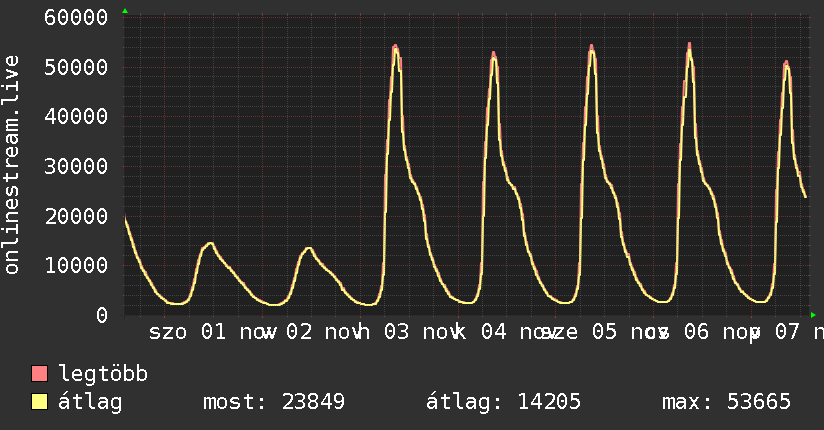Click the onlinestream.live vertical axis title
Screen dimensions: 824x430
[11, 165]
